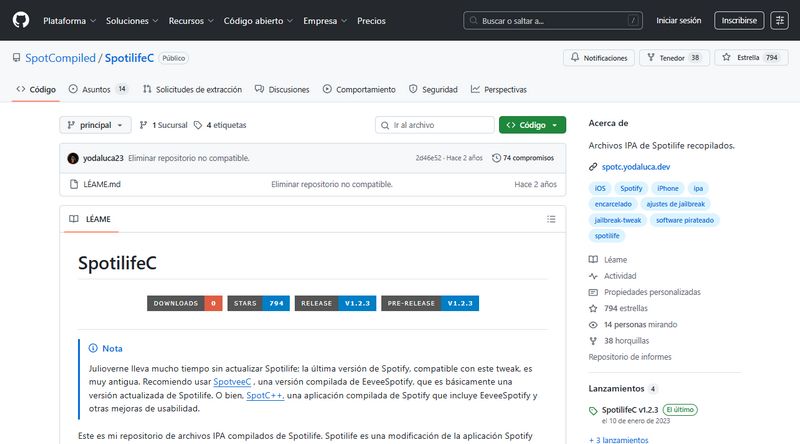The image size is (800, 444).
Task: Click the Notificaciones bell button
Action: (x=599, y=58)
